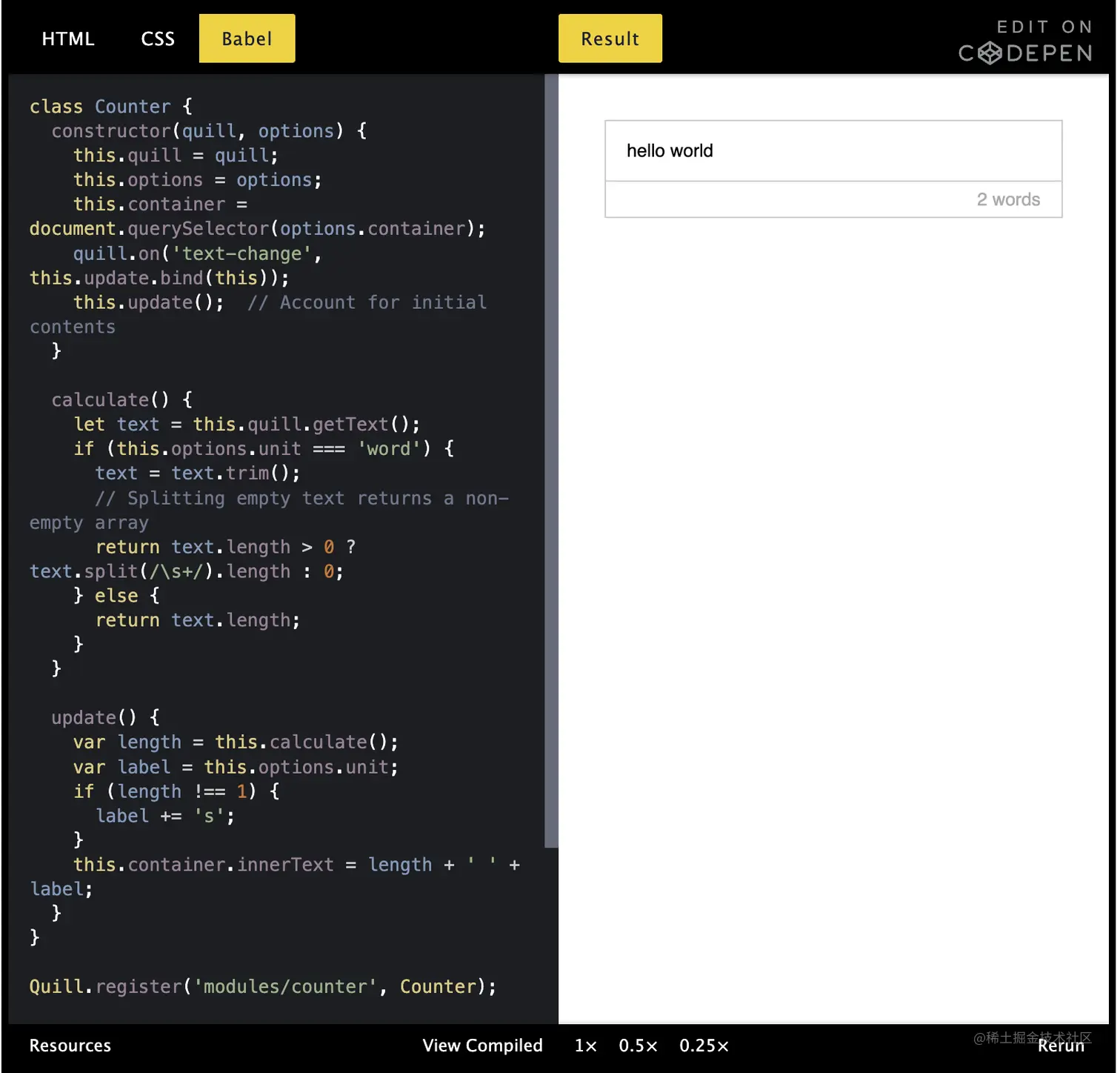1120x1073 pixels.
Task: Click 'return text.length;' line
Action: point(197,620)
